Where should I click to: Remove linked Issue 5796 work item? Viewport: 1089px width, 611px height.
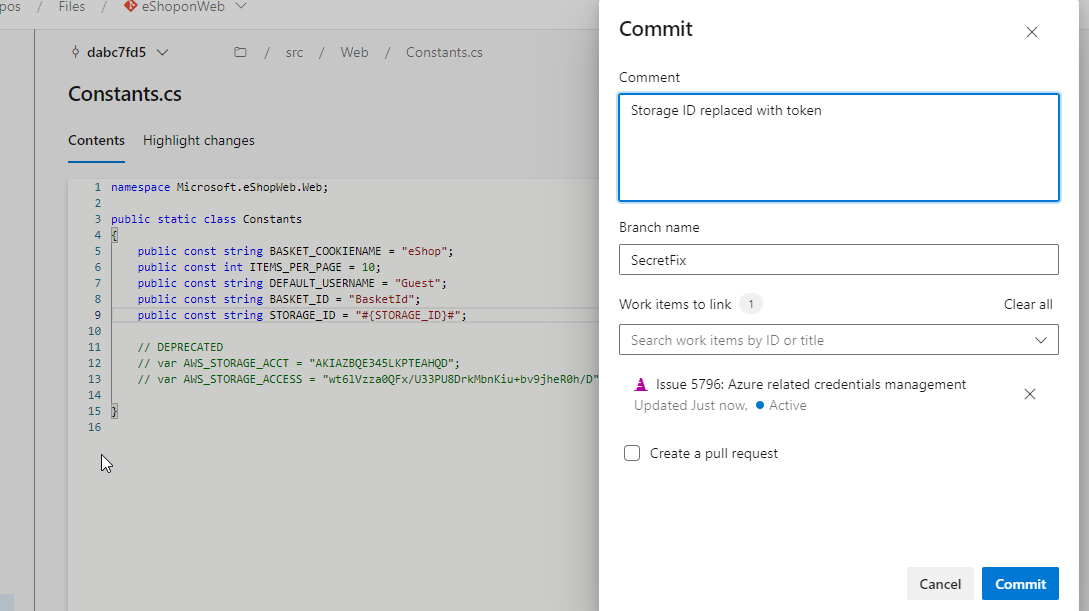point(1029,394)
